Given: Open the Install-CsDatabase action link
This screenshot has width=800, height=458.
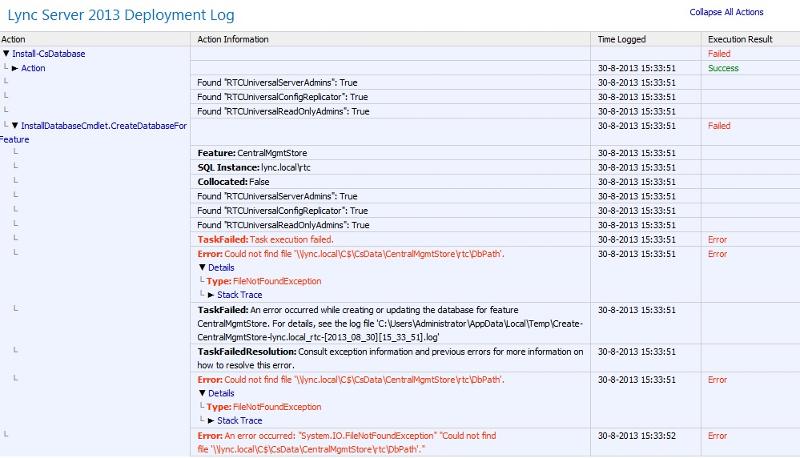Looking at the screenshot, I should pos(48,54).
